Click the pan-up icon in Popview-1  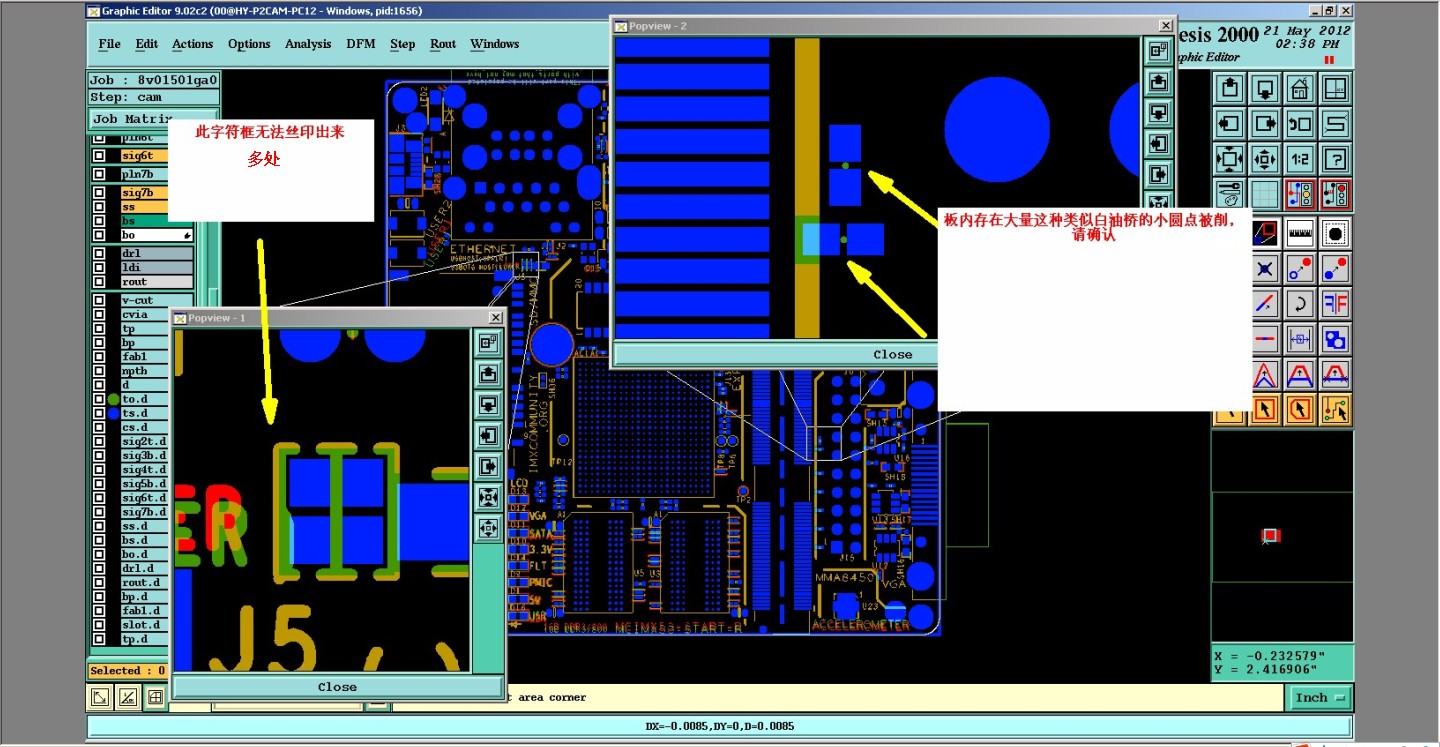(x=489, y=374)
